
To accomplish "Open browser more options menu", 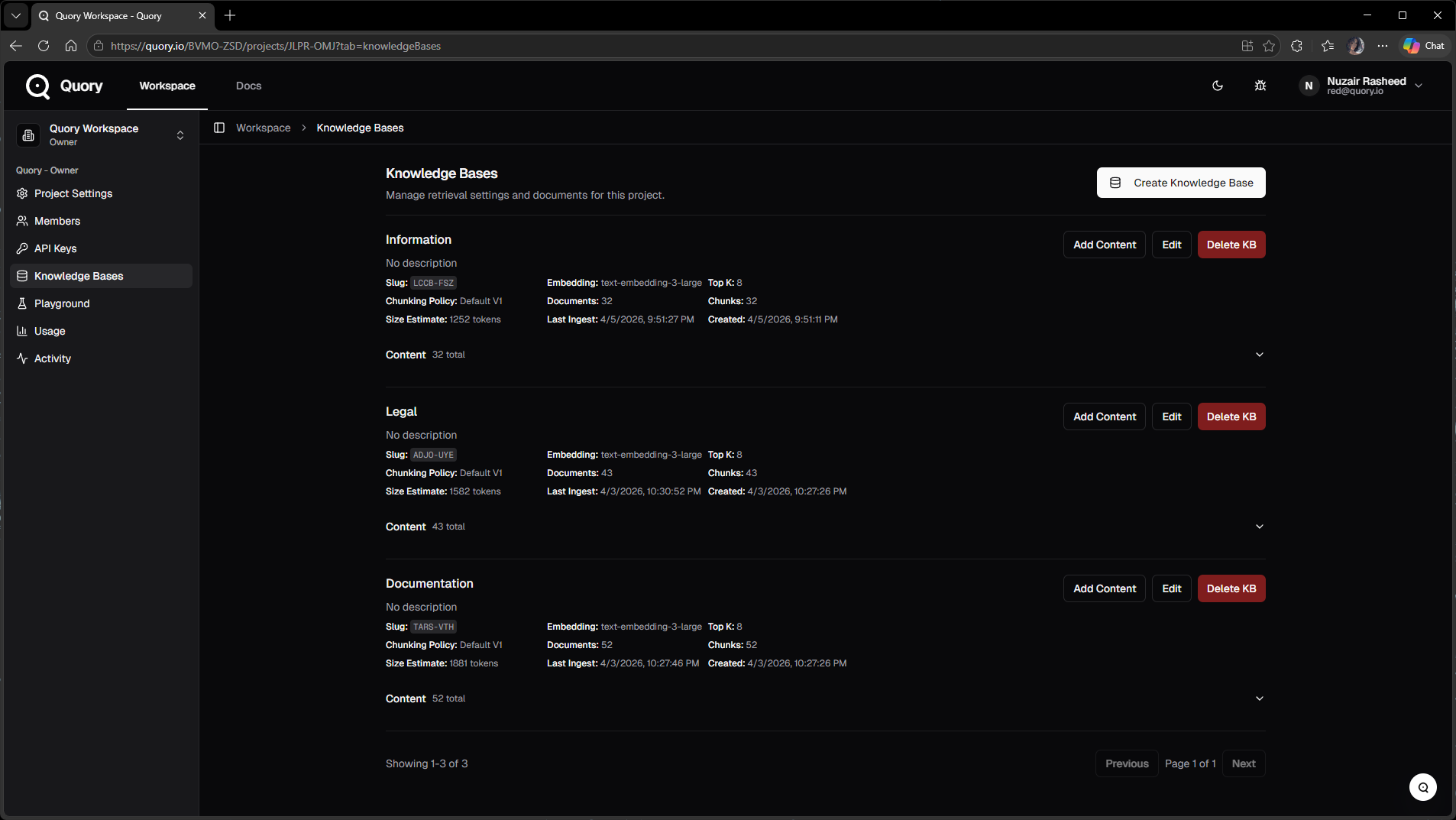I will pyautogui.click(x=1383, y=46).
